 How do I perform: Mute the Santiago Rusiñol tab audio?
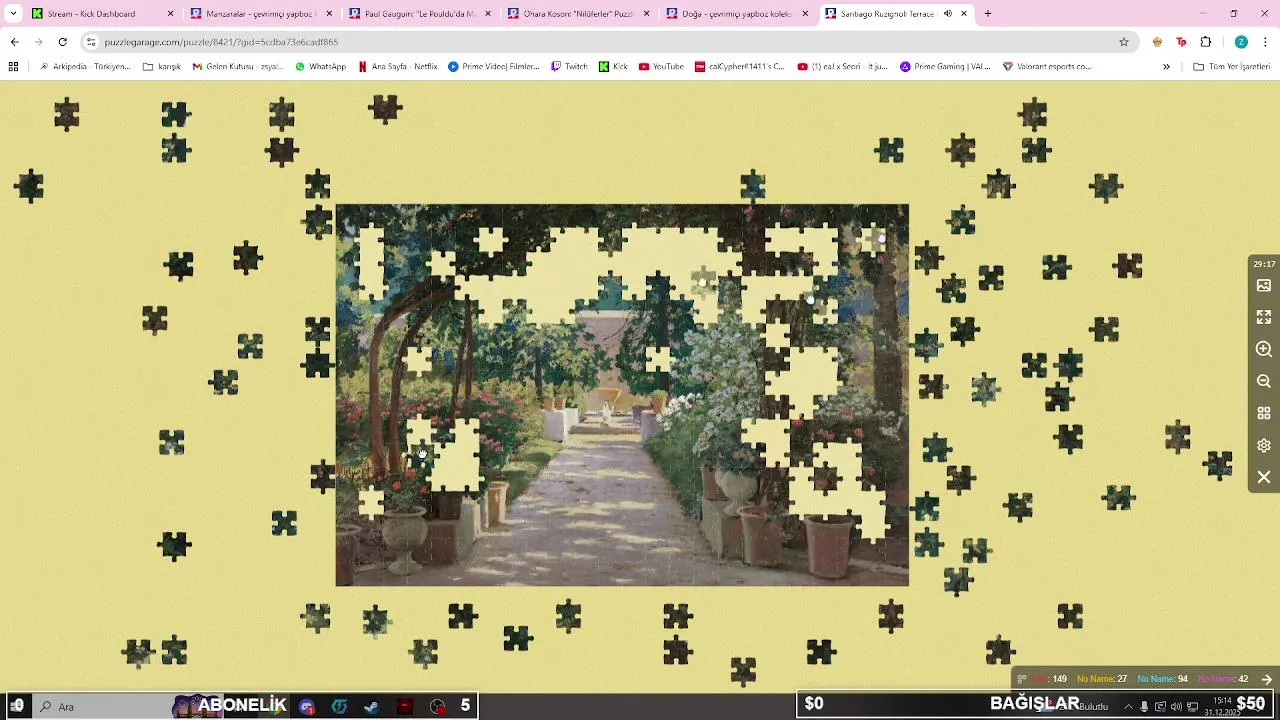point(948,14)
